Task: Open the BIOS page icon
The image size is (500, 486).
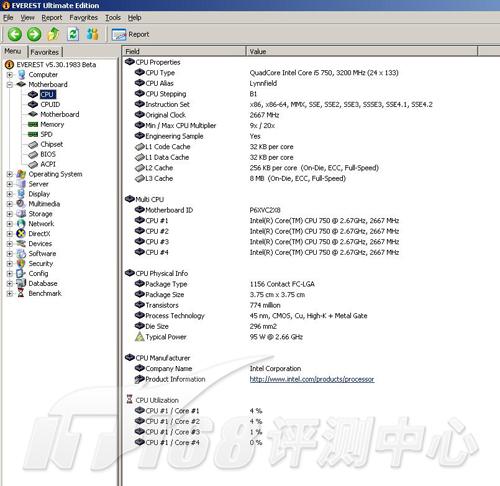Action: 33,154
